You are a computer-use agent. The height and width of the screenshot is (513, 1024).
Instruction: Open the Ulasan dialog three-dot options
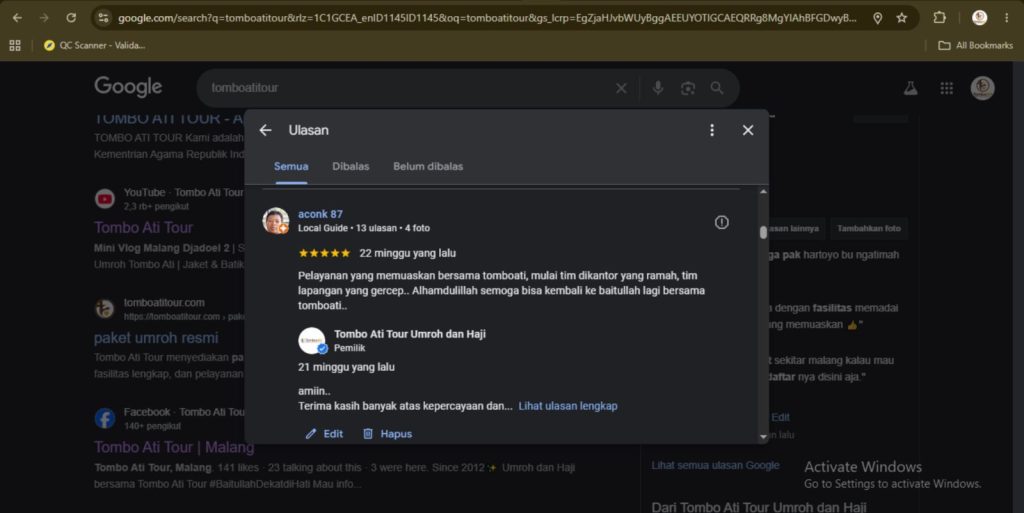(712, 130)
